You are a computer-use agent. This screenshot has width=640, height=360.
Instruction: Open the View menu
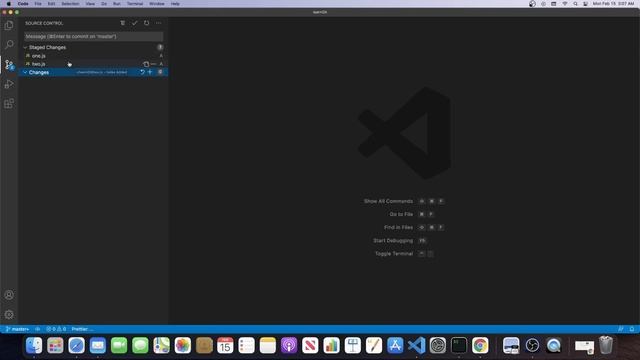click(90, 4)
